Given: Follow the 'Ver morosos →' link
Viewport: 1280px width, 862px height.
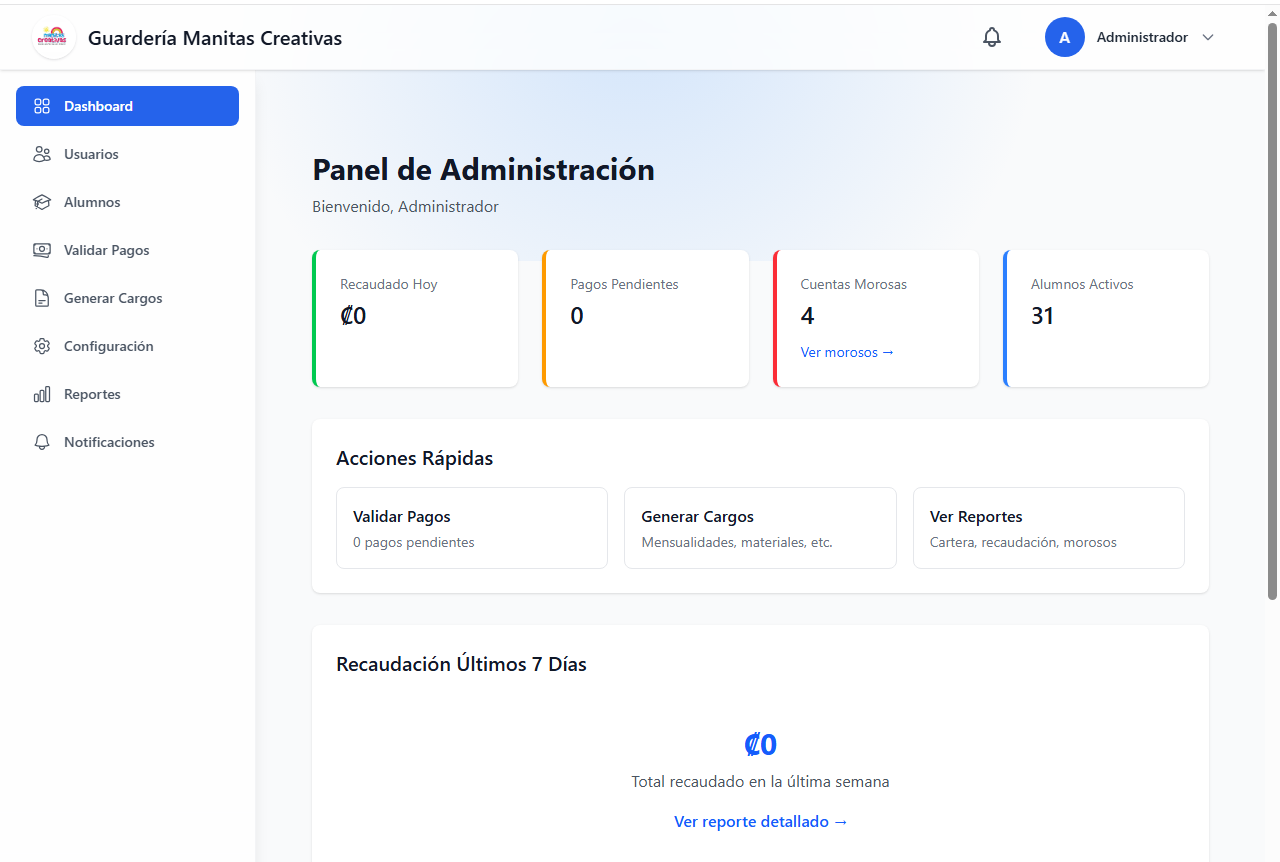Looking at the screenshot, I should [x=847, y=352].
